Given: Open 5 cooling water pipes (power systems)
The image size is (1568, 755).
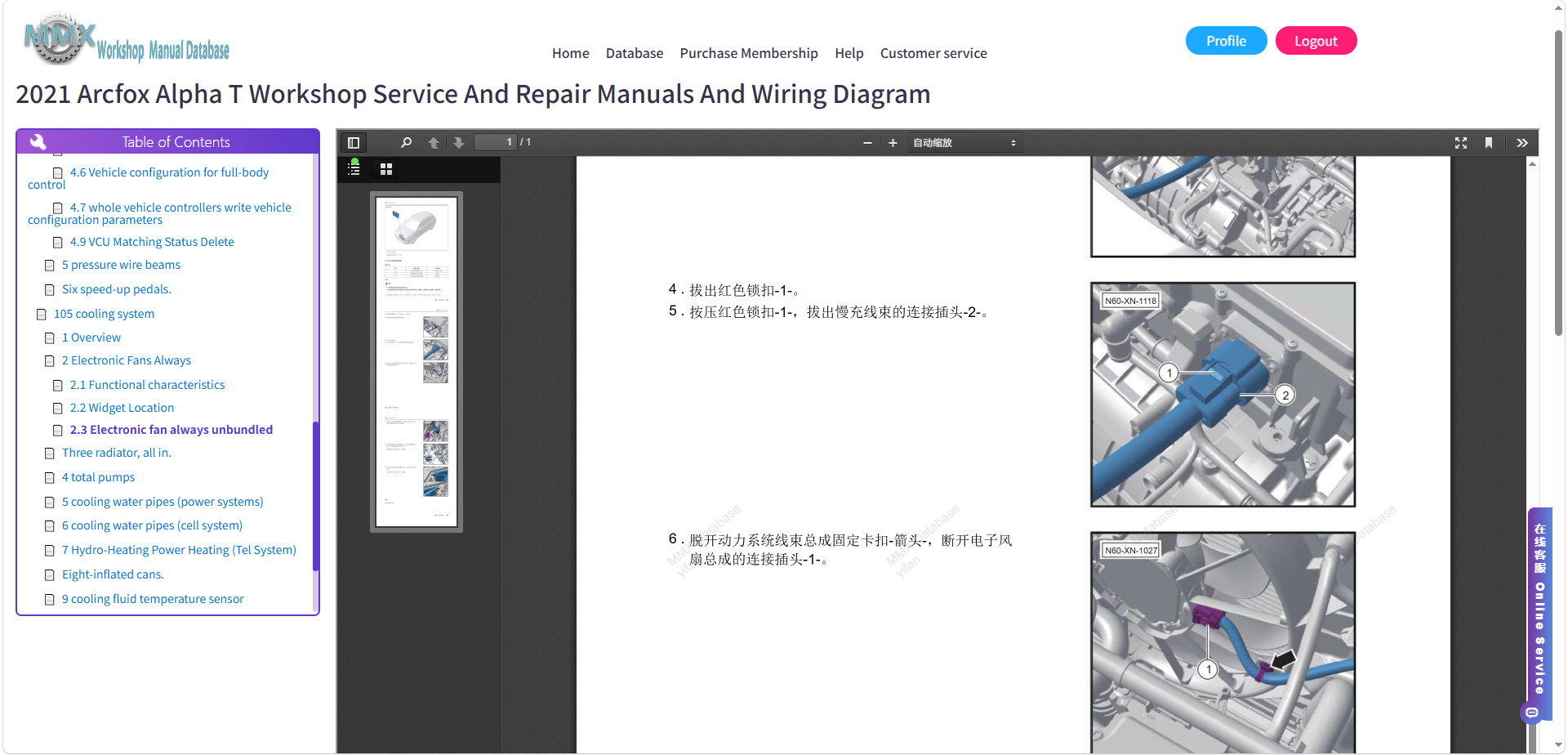Looking at the screenshot, I should [x=163, y=502].
